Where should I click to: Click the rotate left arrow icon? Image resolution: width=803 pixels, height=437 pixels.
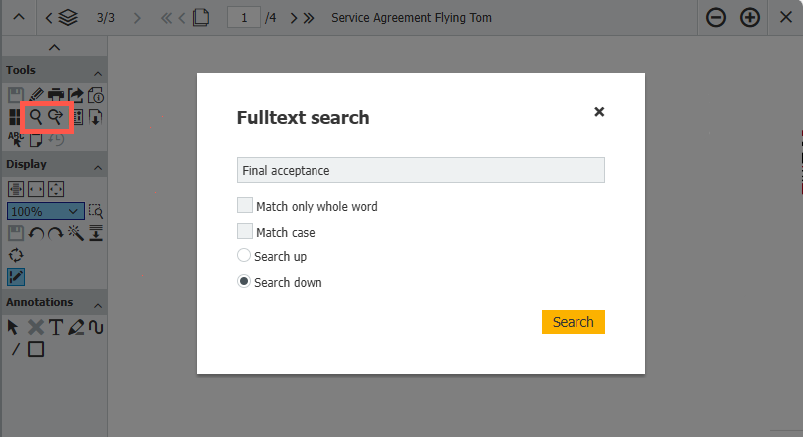[x=36, y=233]
